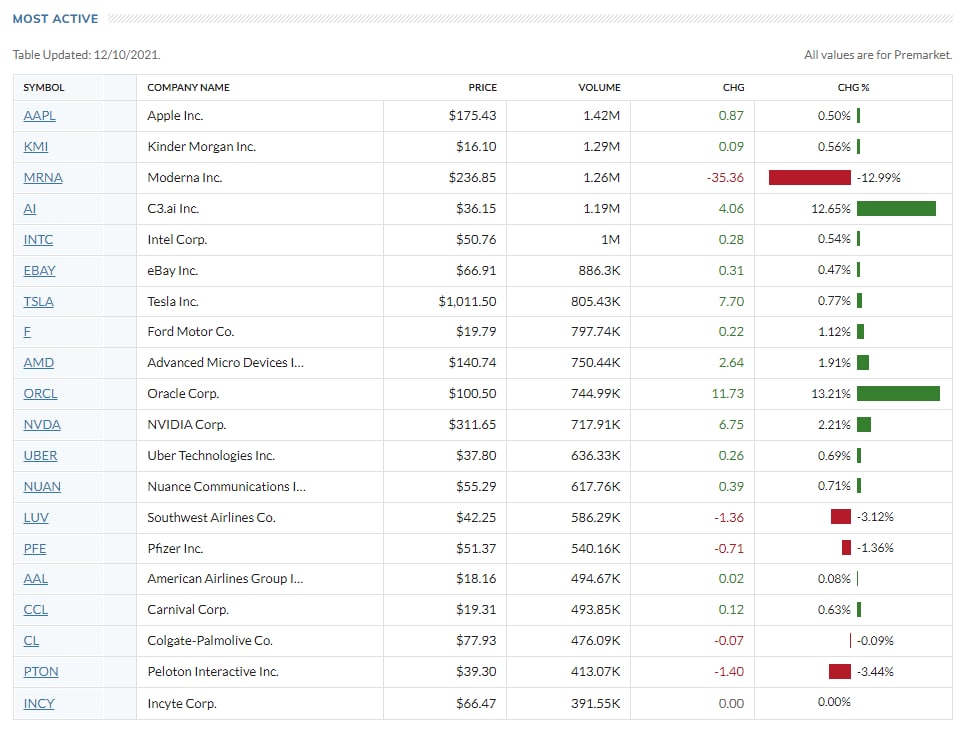Click the MOST ACTIVE heading
This screenshot has height=737, width=971.
[56, 19]
